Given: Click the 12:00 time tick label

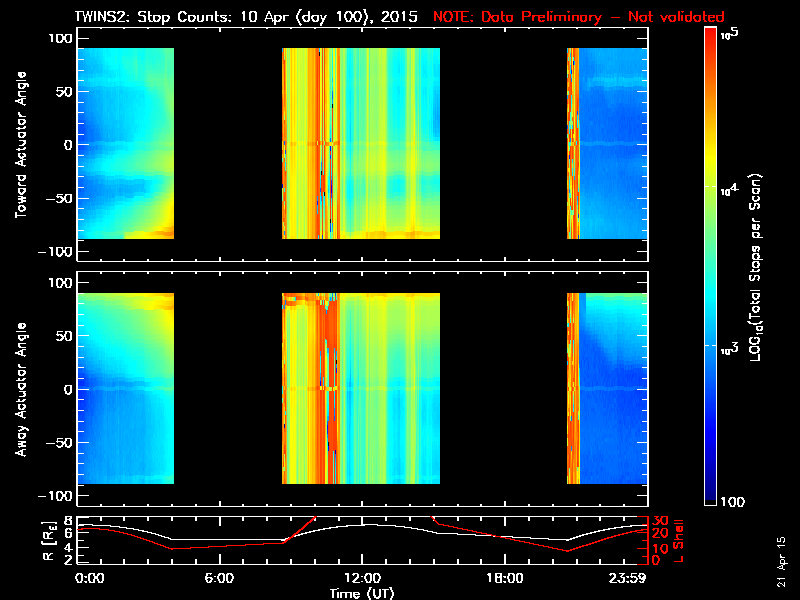Looking at the screenshot, I should pyautogui.click(x=362, y=579).
